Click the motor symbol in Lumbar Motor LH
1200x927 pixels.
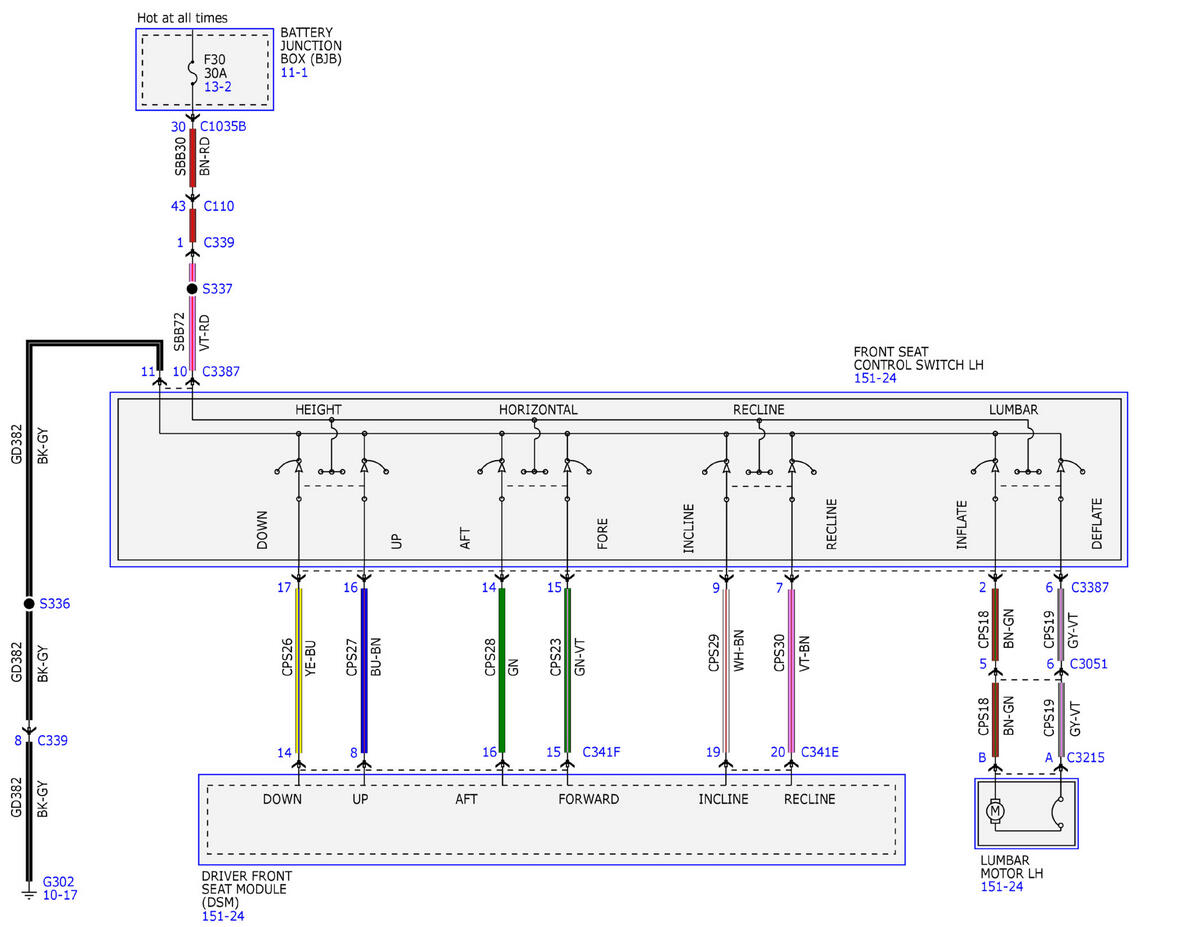click(995, 811)
